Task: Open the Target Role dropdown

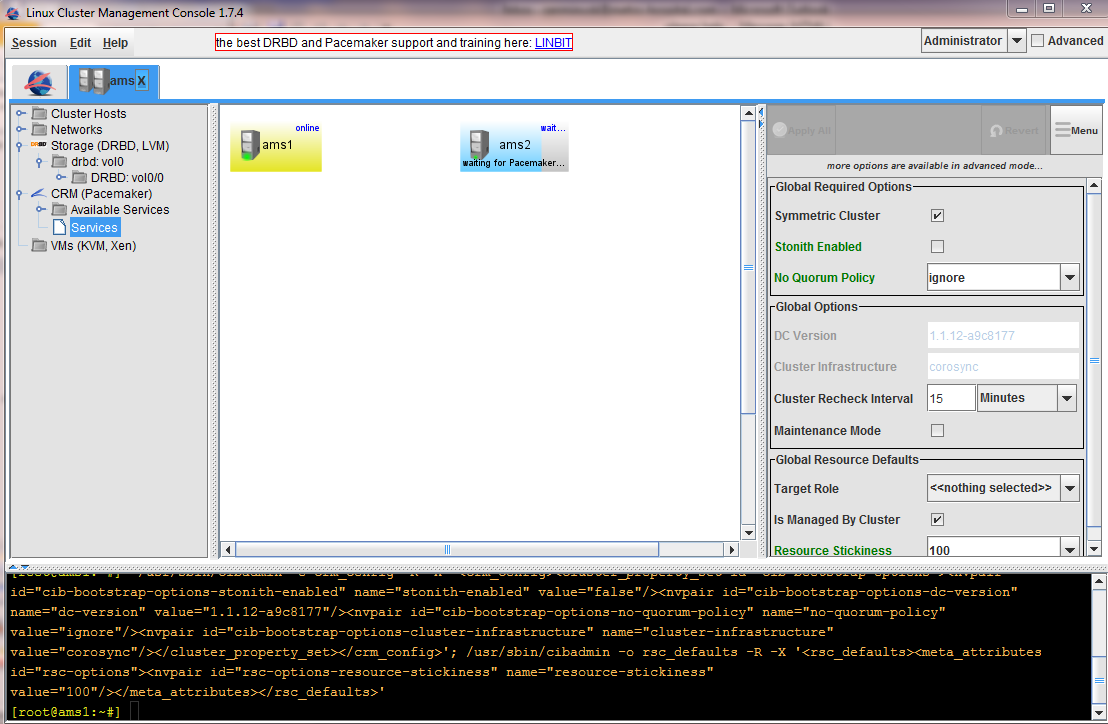Action: coord(1070,489)
